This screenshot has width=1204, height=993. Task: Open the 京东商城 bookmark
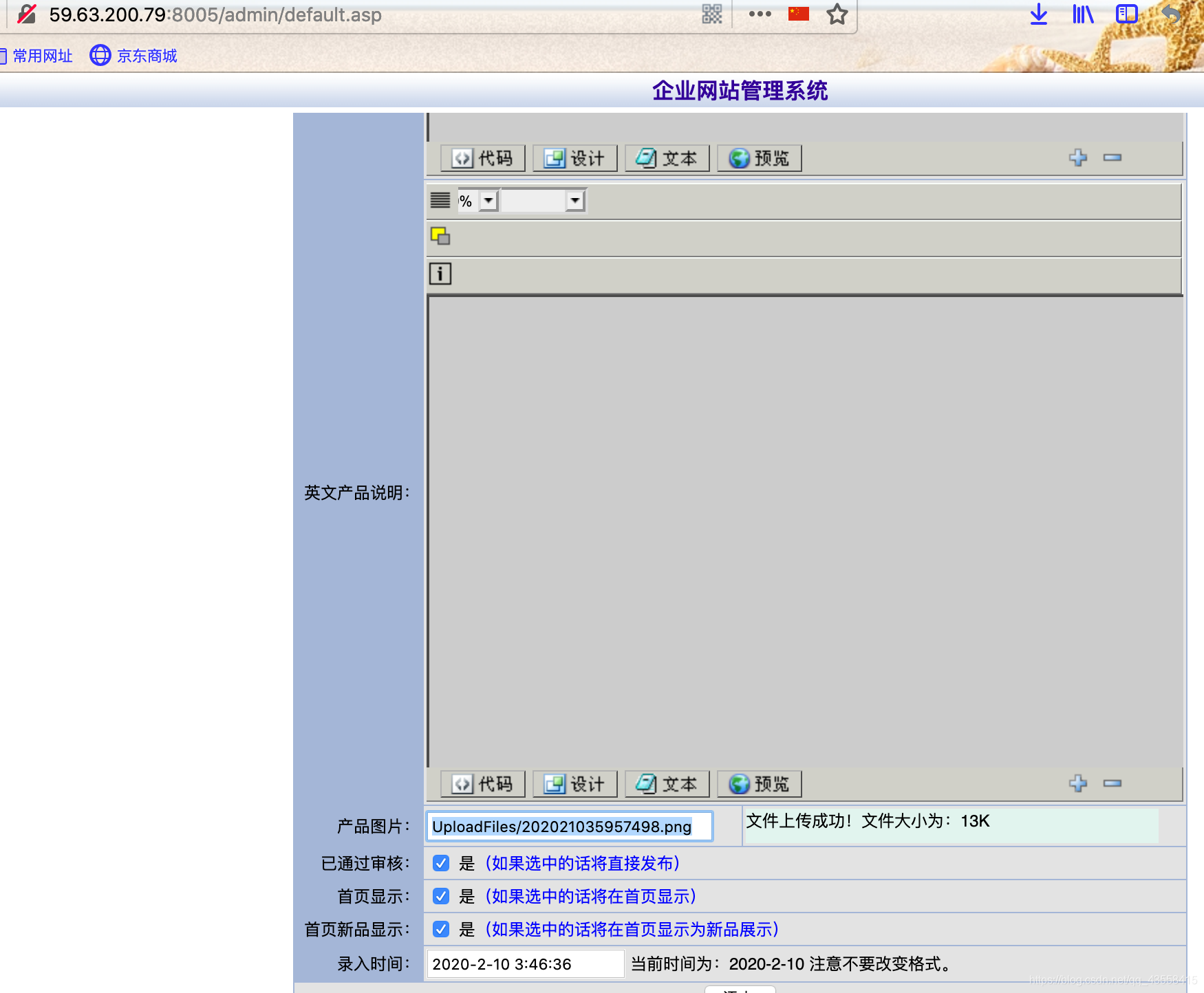tap(133, 56)
